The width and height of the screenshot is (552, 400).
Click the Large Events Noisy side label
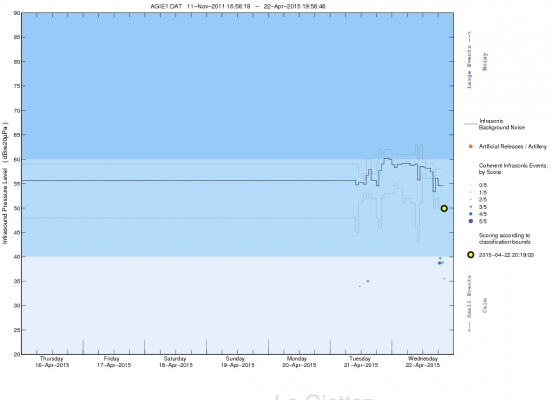point(477,61)
